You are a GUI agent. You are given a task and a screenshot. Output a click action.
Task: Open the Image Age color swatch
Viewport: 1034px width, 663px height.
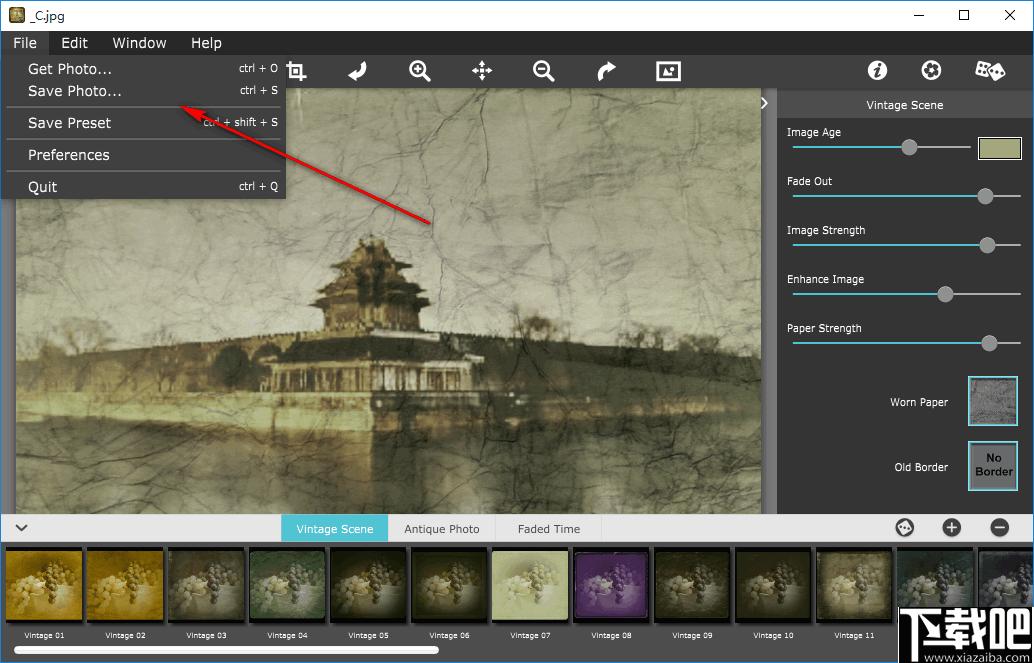tap(1000, 148)
